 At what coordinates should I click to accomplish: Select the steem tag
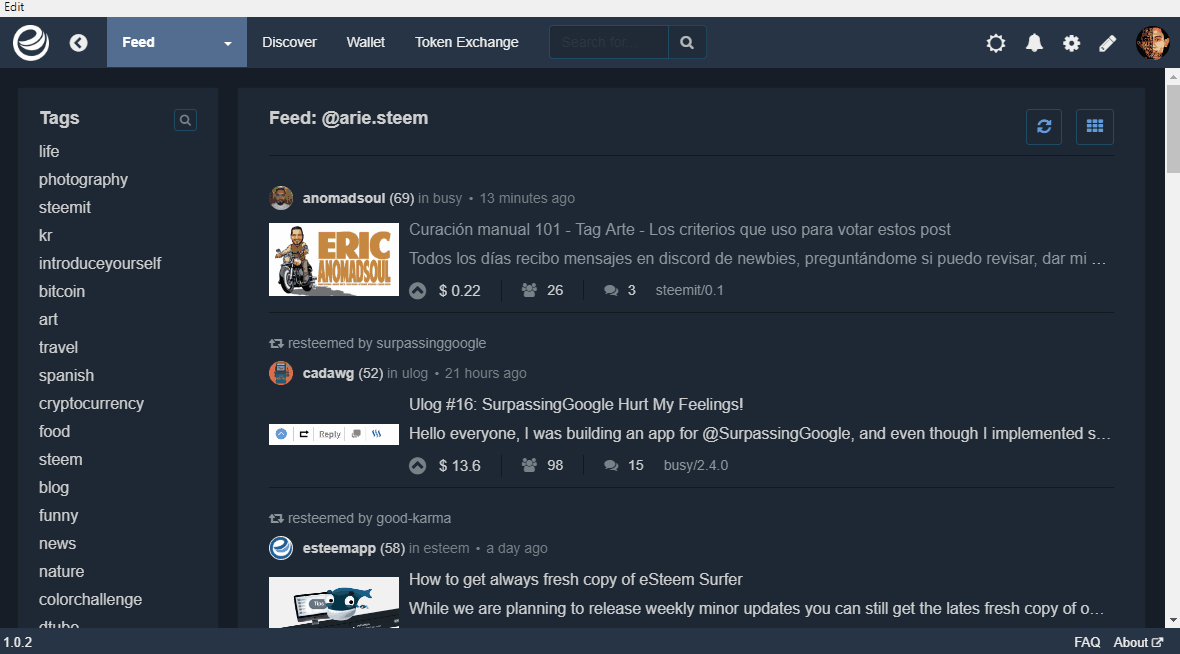point(61,459)
